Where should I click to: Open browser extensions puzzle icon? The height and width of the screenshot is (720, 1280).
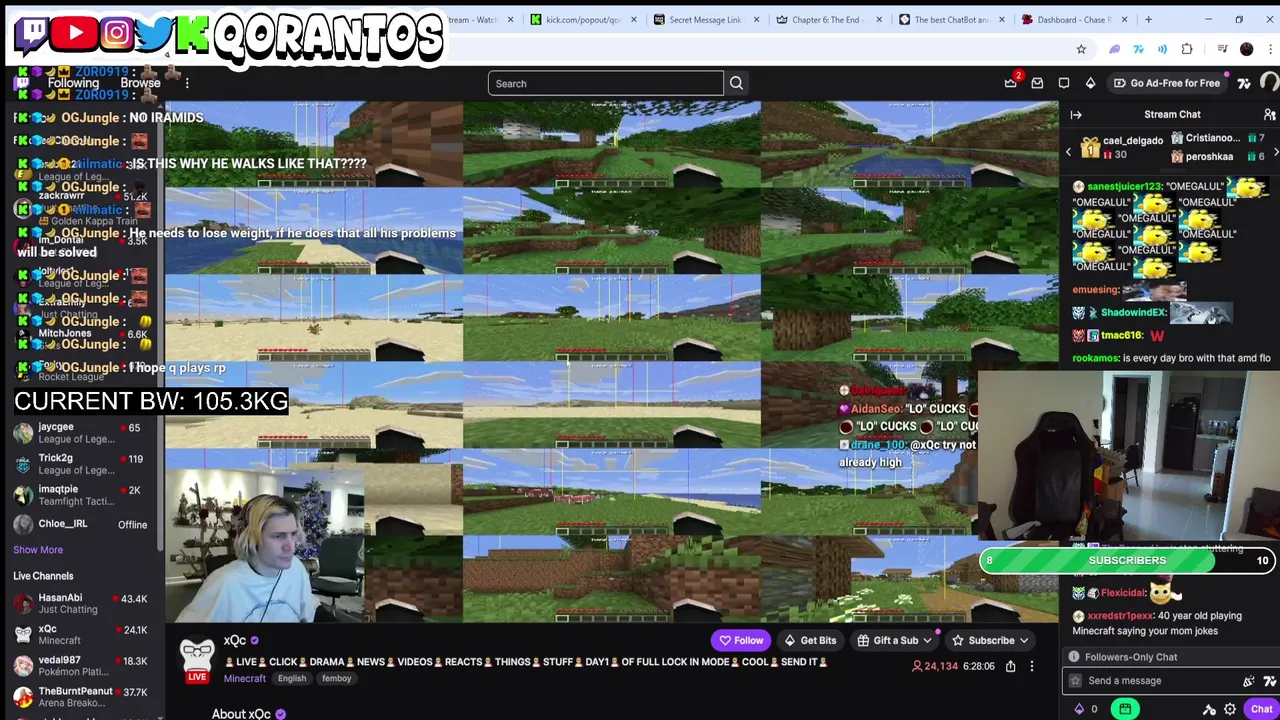click(x=1187, y=49)
